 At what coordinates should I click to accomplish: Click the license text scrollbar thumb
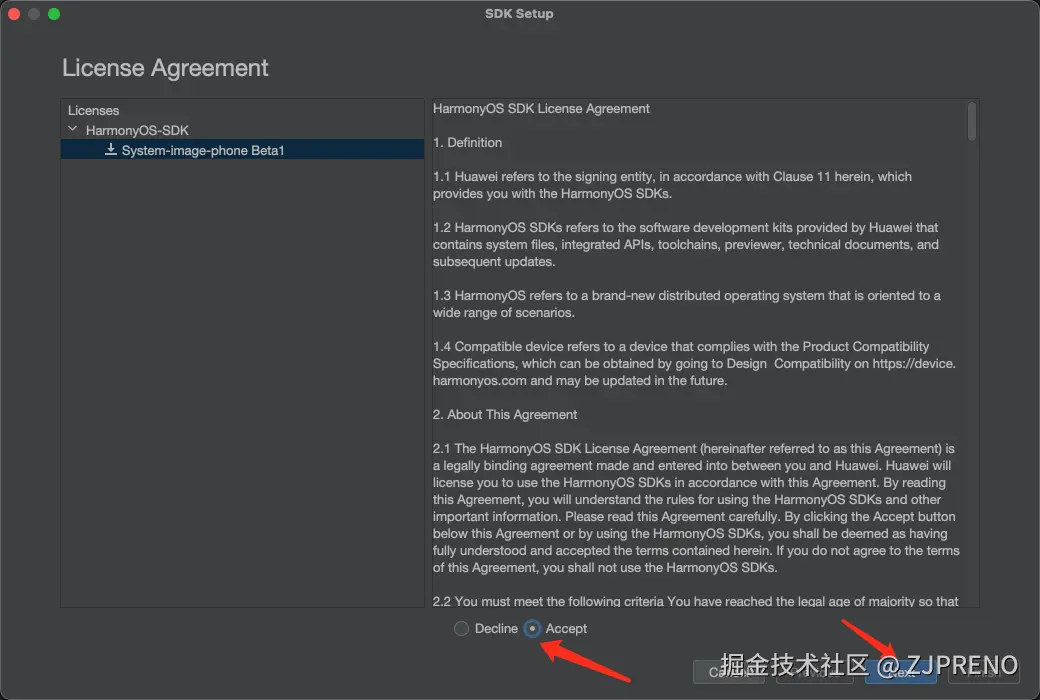[972, 121]
